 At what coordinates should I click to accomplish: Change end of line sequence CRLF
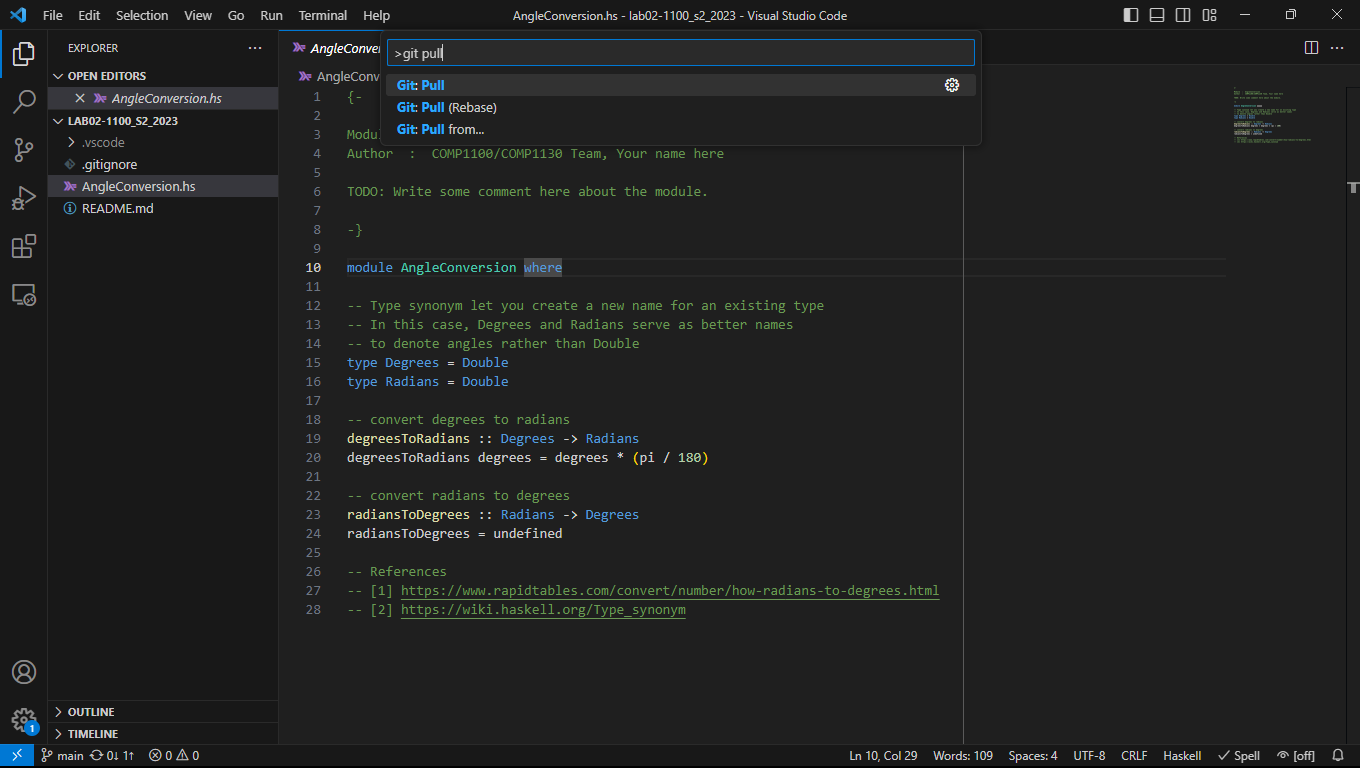tap(1134, 756)
